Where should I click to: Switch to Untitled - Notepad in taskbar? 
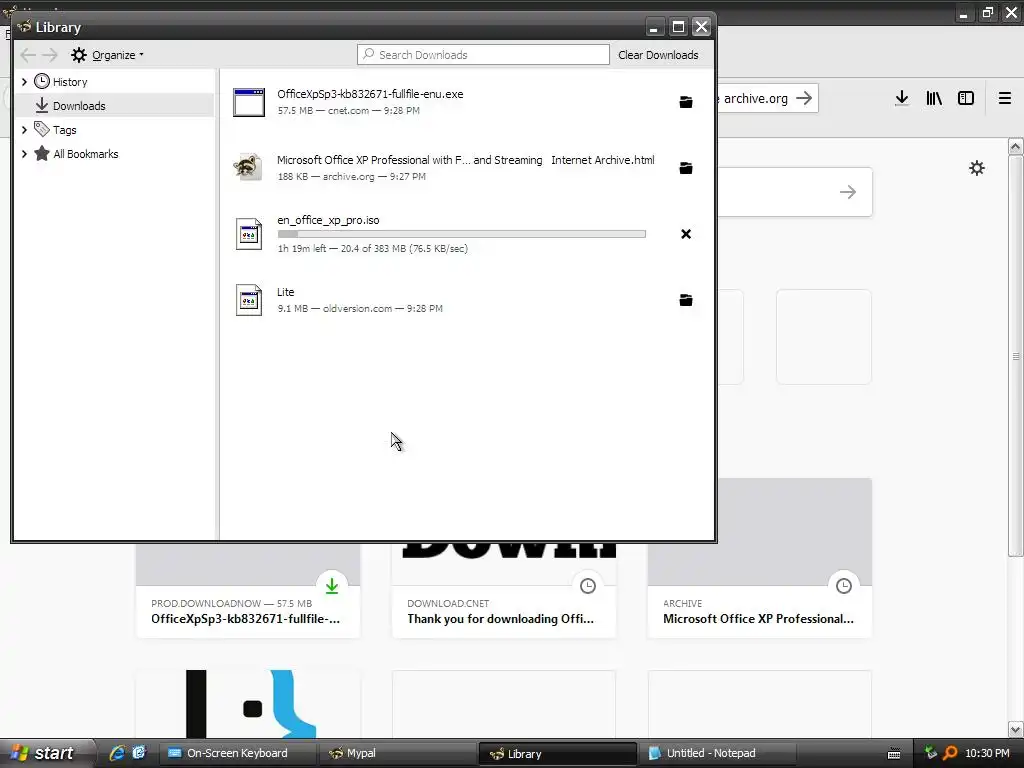coord(716,753)
